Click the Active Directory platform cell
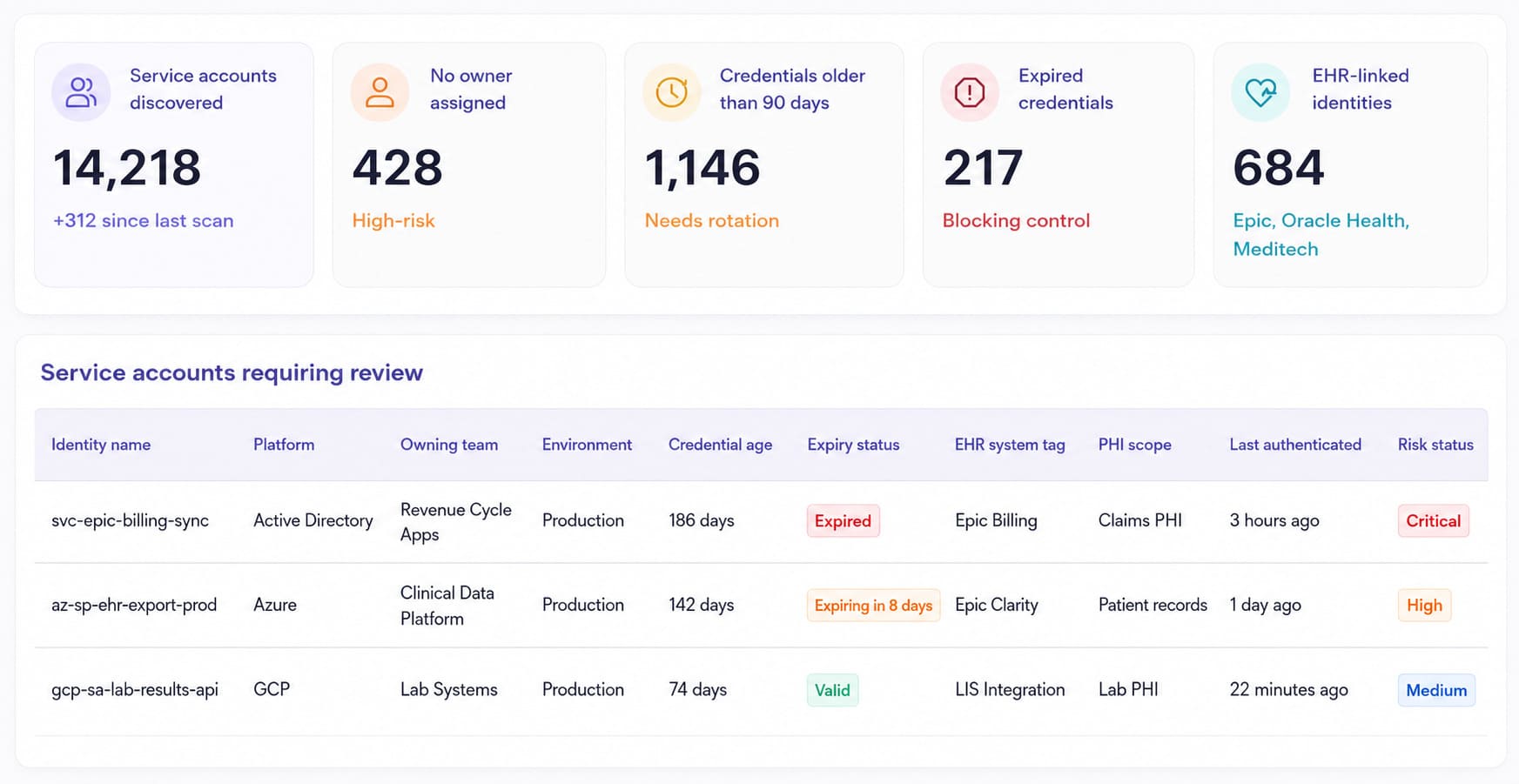The width and height of the screenshot is (1519, 784). (313, 520)
